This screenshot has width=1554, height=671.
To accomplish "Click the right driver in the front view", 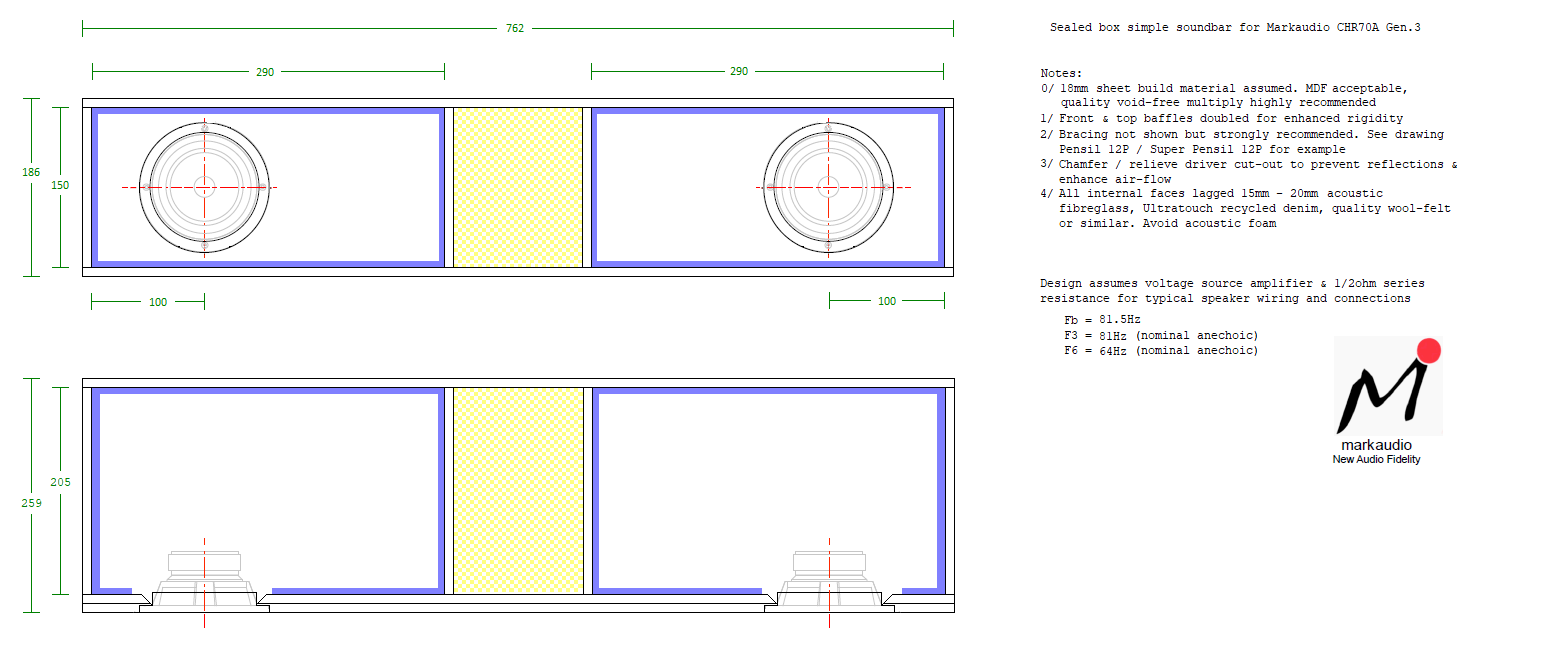I will (828, 187).
